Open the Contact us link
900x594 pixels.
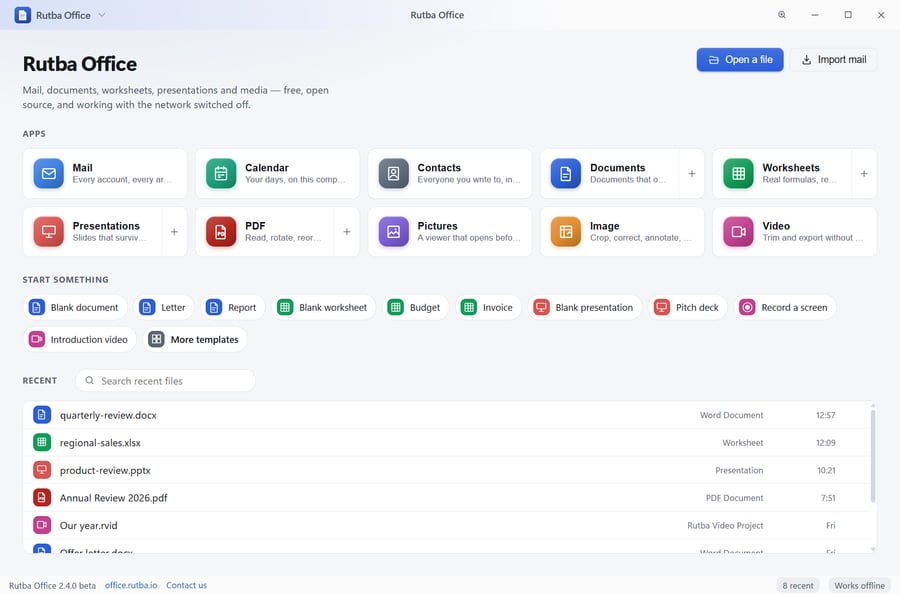point(187,585)
